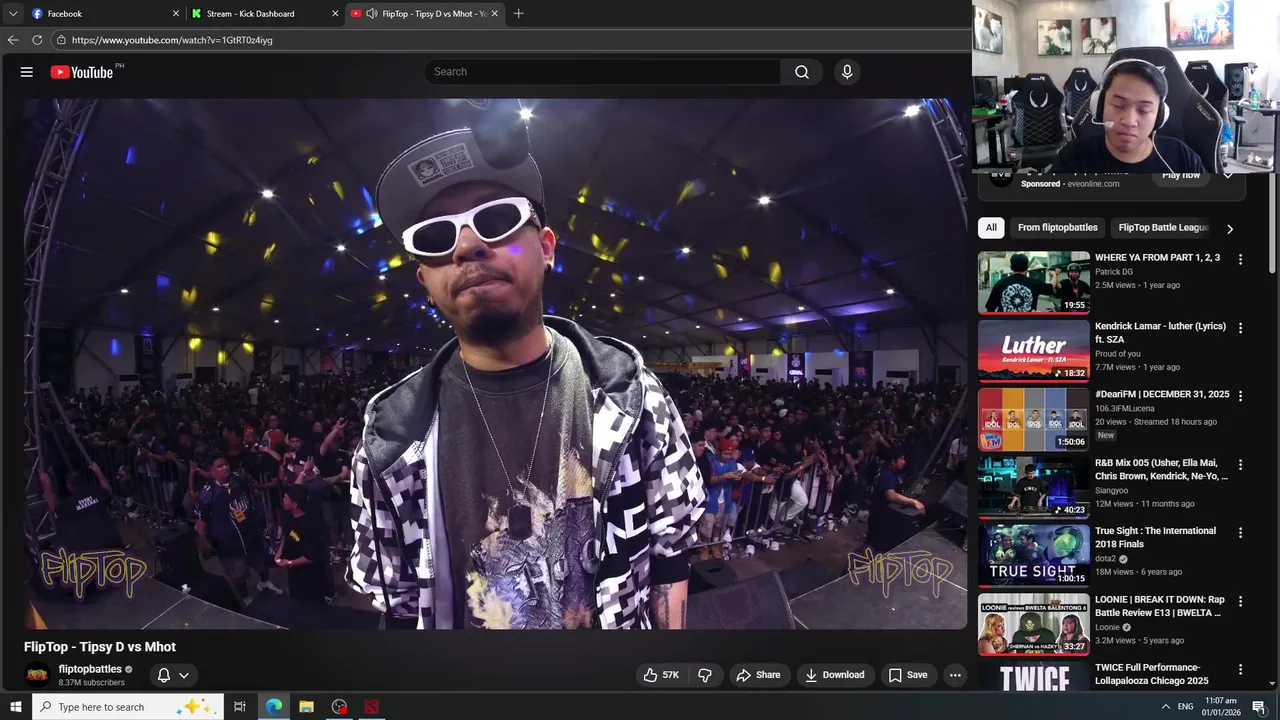Open options menu for TWICE Full Performance

pos(1241,670)
